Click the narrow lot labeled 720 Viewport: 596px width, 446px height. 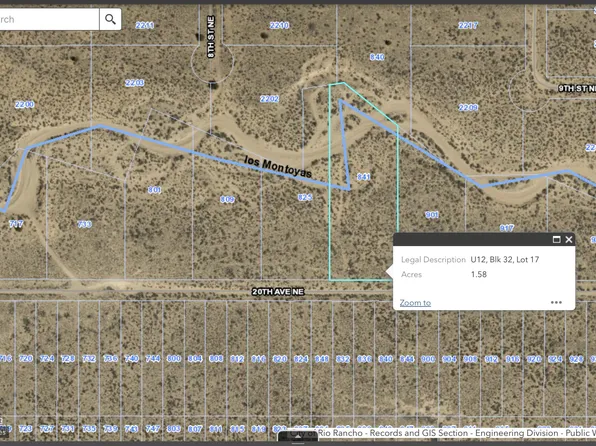(26, 359)
